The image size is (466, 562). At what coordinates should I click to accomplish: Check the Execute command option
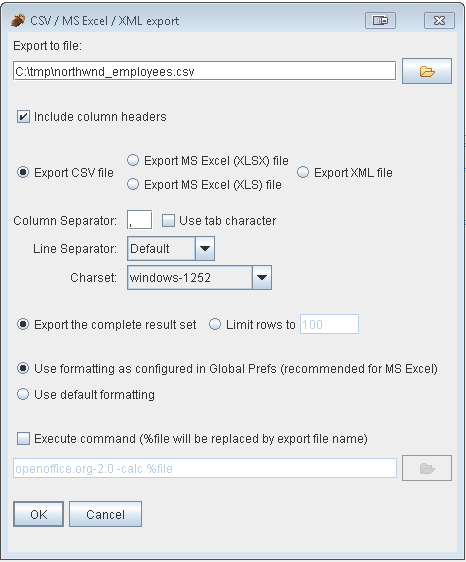coord(23,438)
